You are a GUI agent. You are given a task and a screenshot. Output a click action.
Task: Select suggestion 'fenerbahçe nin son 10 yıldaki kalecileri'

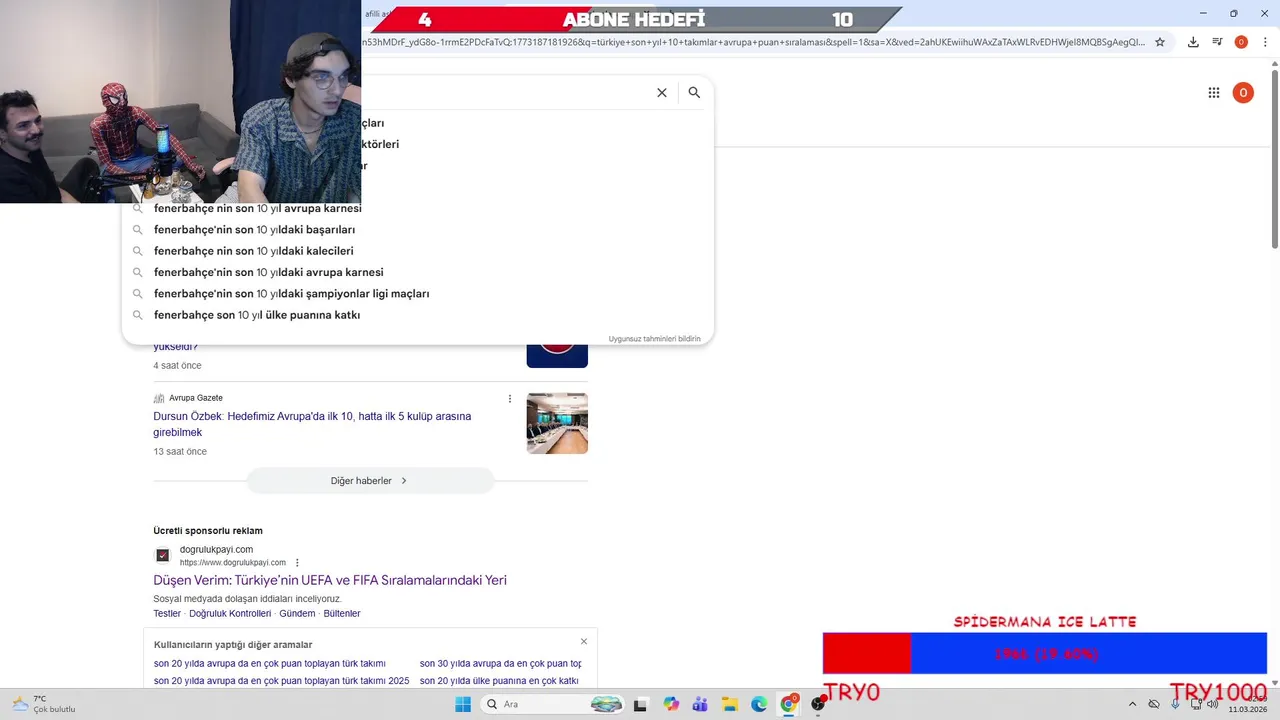[x=253, y=251]
